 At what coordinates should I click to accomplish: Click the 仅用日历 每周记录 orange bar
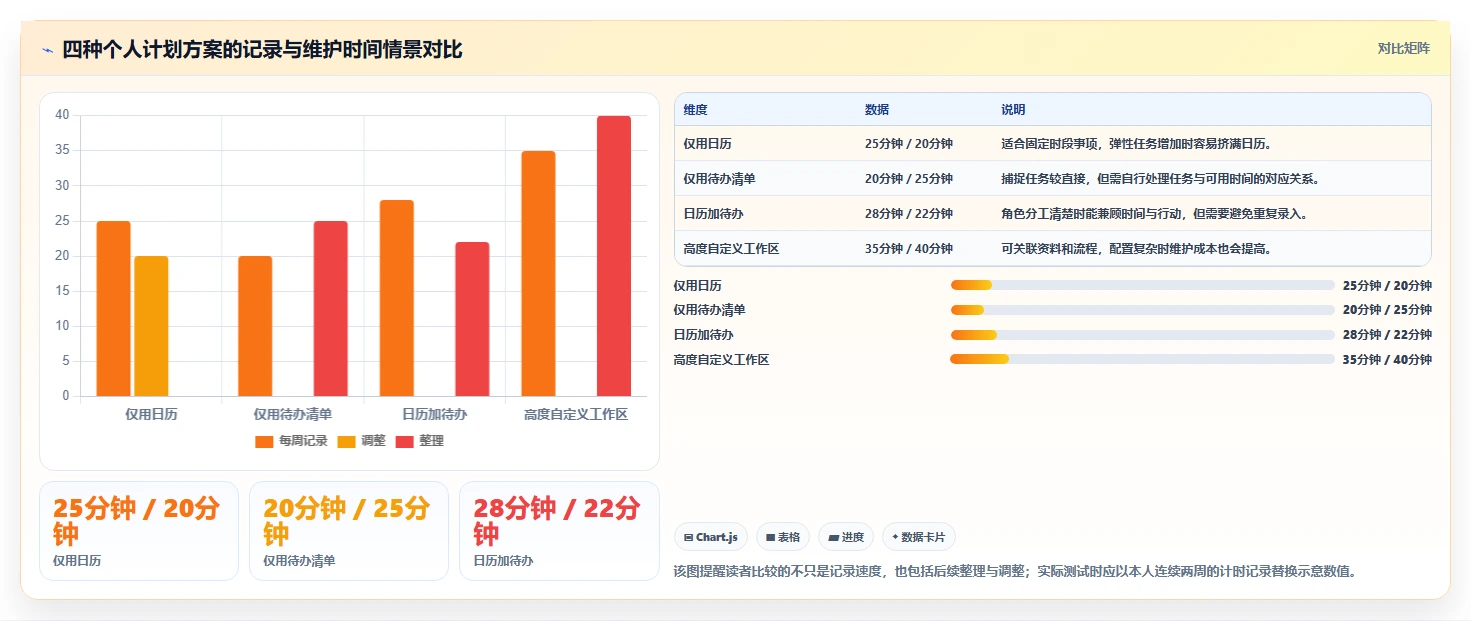(x=113, y=308)
